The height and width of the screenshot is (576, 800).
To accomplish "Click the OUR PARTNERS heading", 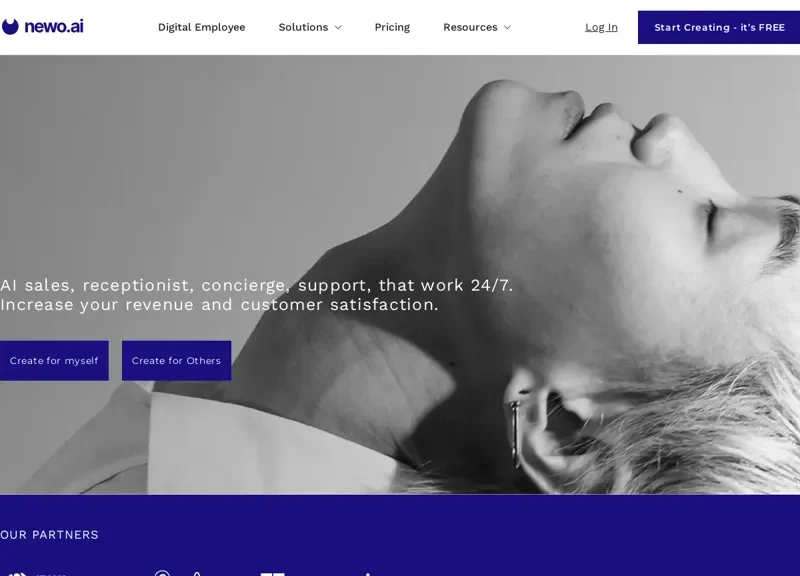I will tap(49, 535).
